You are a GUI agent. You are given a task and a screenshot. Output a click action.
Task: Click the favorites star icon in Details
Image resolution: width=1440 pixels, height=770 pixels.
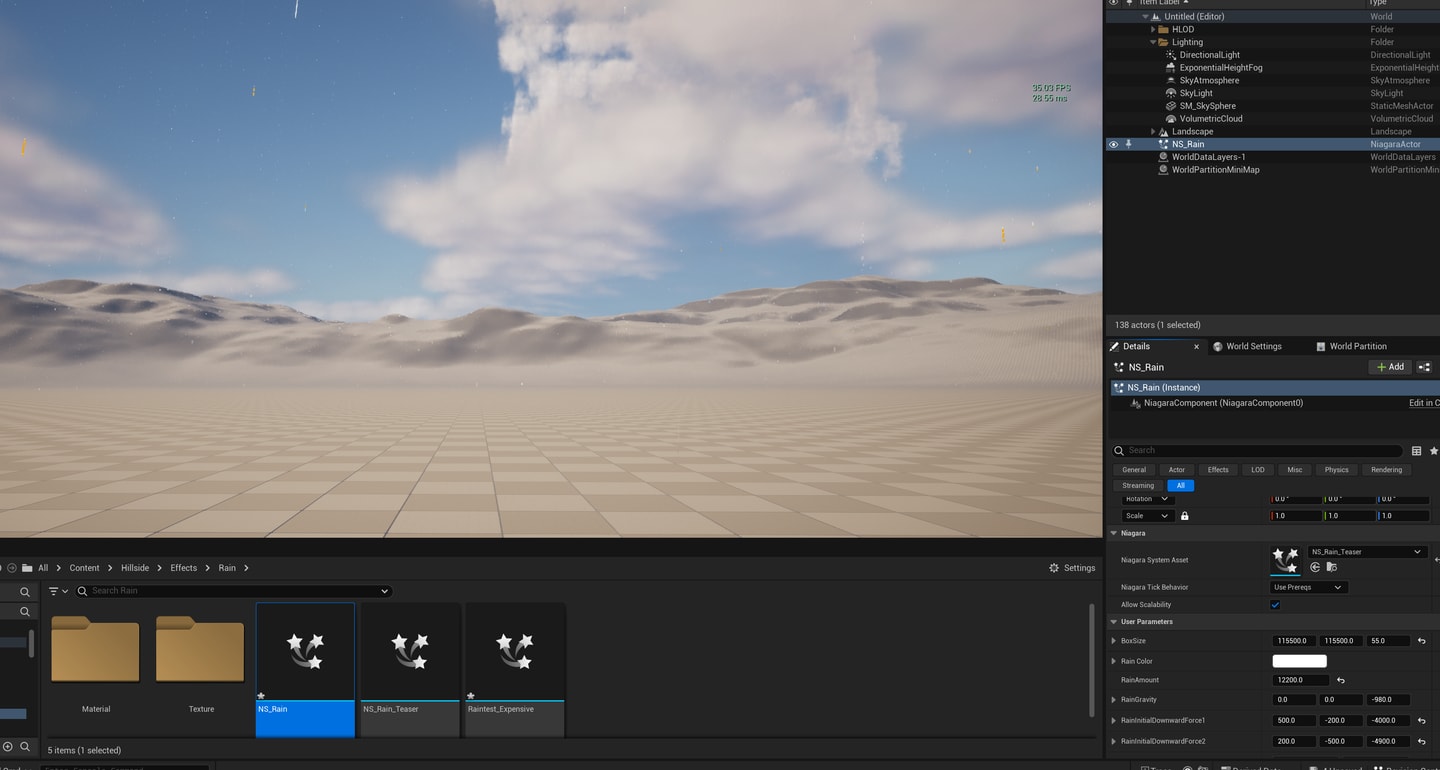pos(1434,451)
